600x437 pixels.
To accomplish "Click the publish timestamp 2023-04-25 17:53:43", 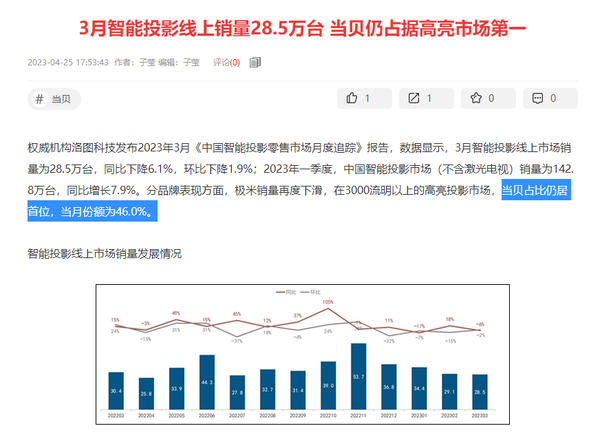I will (68, 62).
